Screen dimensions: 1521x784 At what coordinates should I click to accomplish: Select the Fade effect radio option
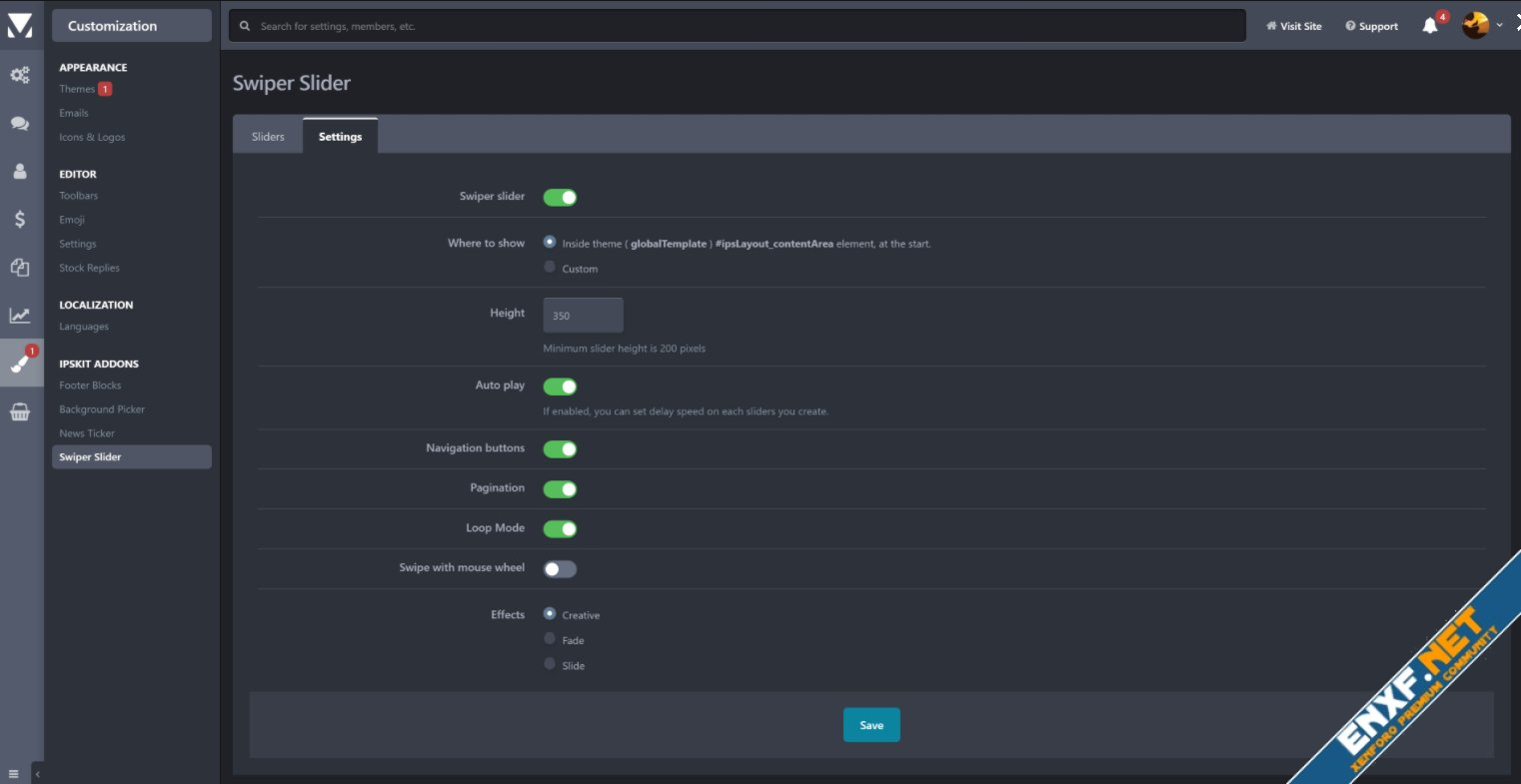[550, 639]
